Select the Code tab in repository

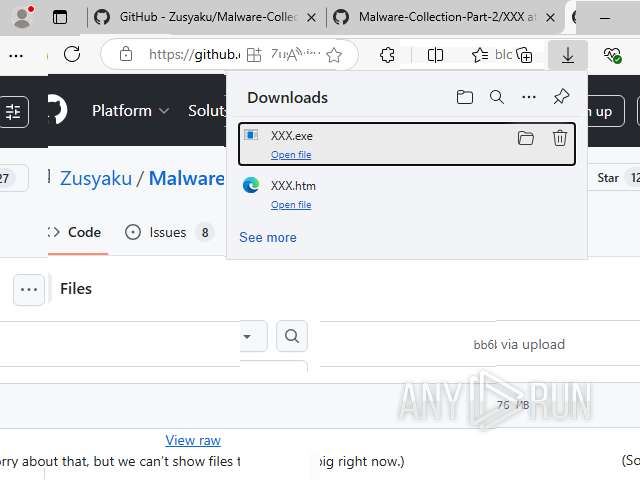tap(78, 232)
